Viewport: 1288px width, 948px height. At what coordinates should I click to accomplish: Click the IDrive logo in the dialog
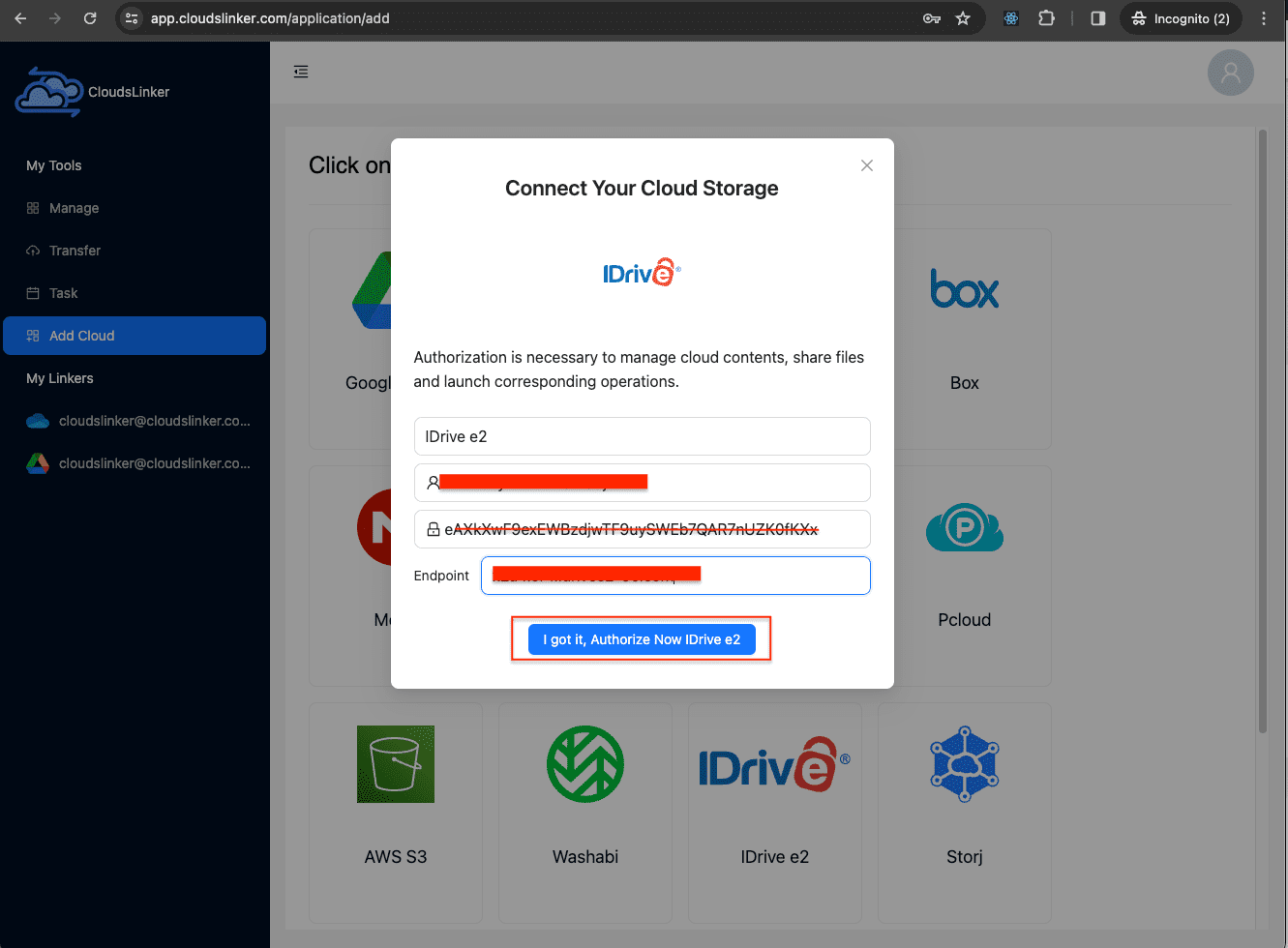pyautogui.click(x=642, y=273)
